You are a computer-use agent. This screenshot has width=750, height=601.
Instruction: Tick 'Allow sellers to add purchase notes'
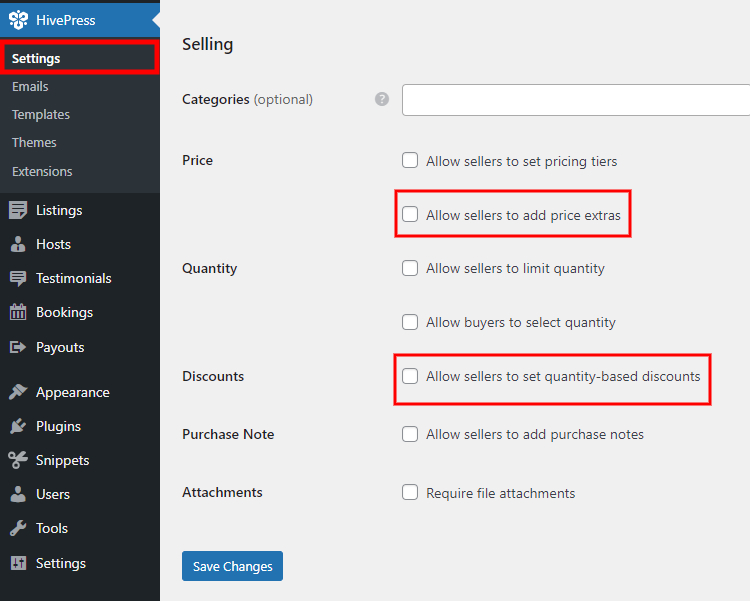pos(410,434)
